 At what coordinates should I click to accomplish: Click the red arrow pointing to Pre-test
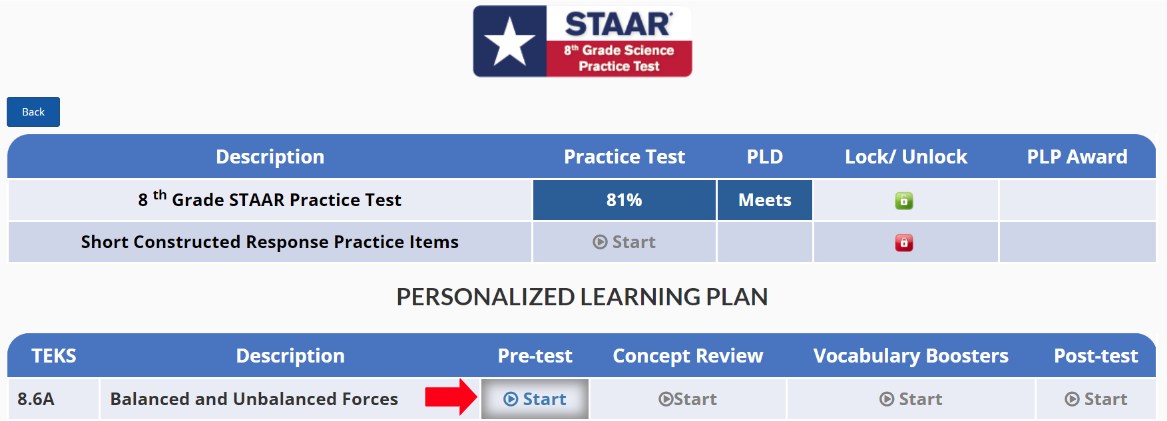click(x=450, y=399)
